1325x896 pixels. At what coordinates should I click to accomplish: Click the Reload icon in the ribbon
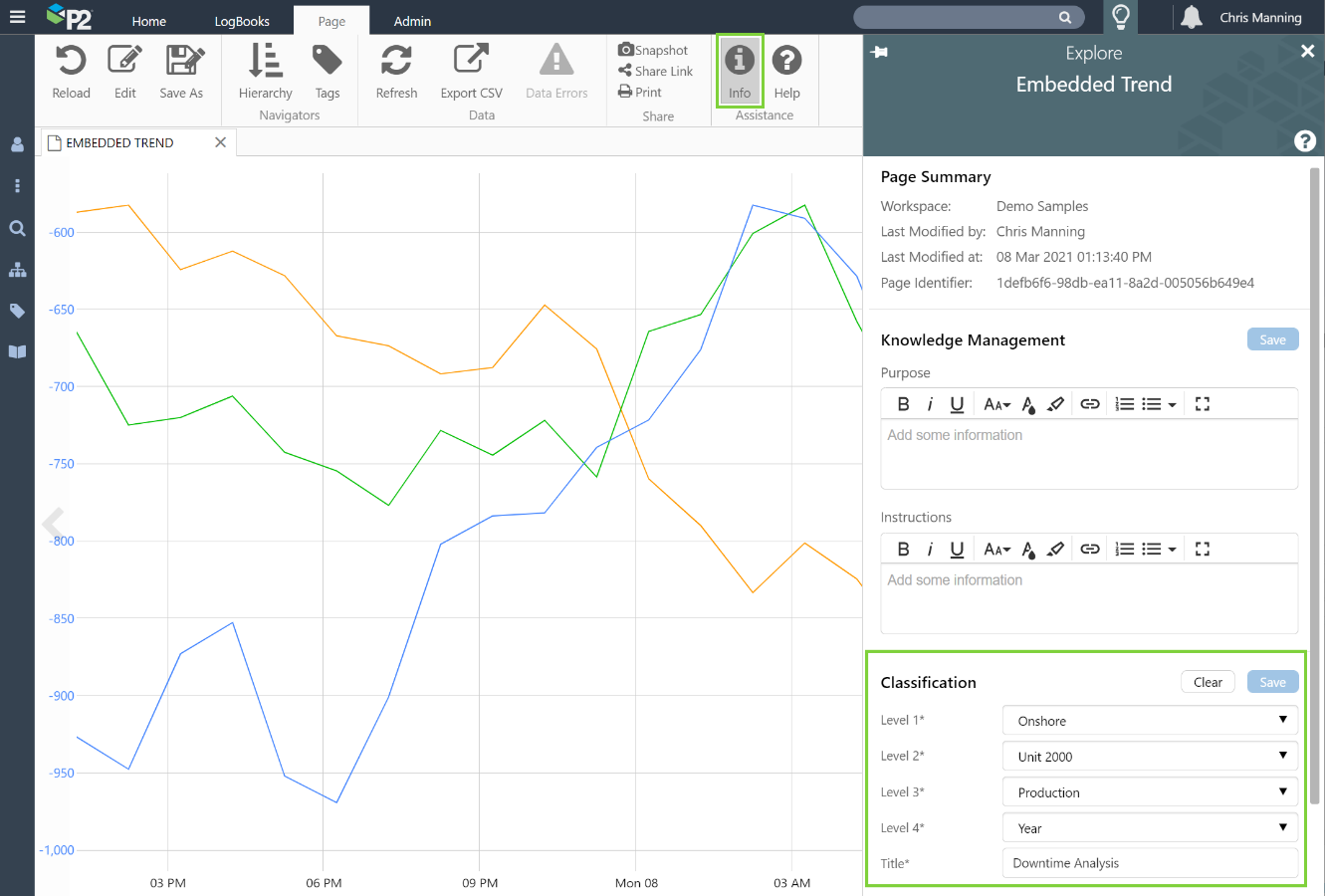coord(71,62)
